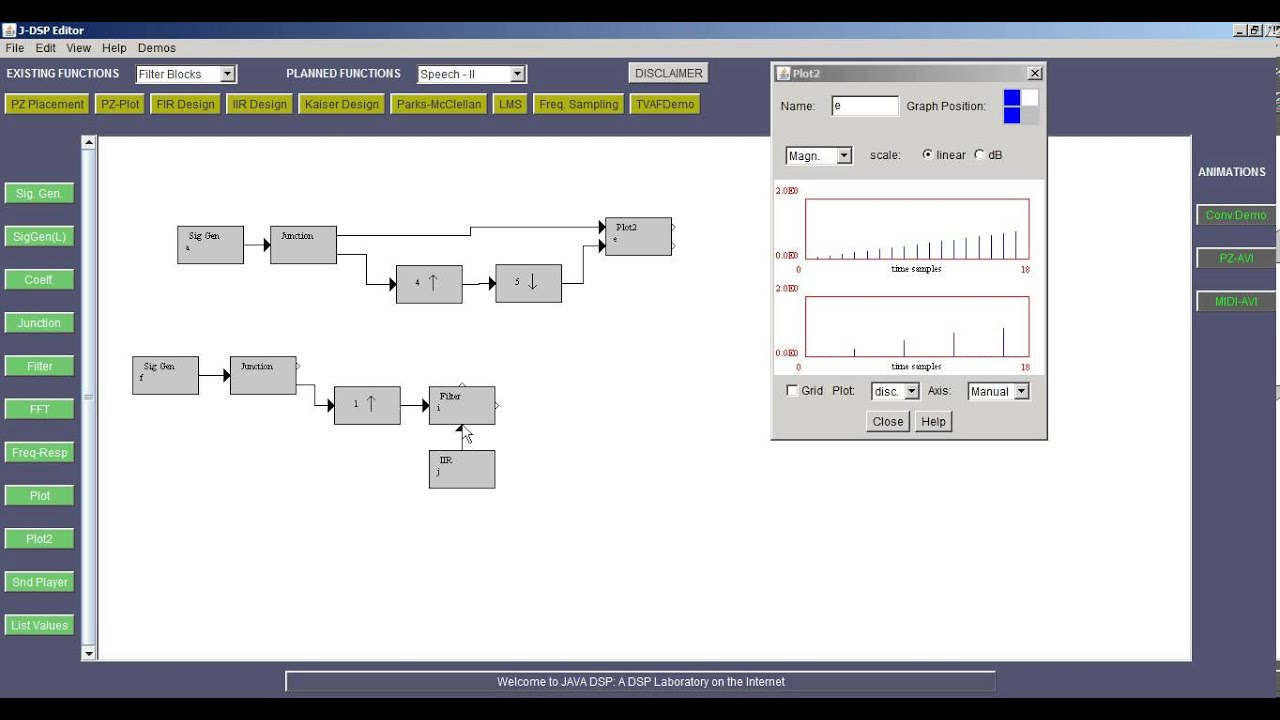The width and height of the screenshot is (1280, 720).
Task: Choose the Freq-Resp block tool
Action: point(39,453)
